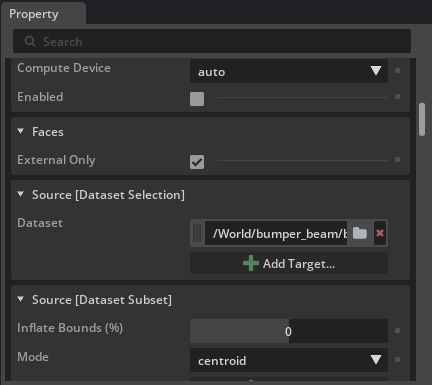
Task: Collapse the Source [Dataset Subset] section
Action: click(x=21, y=299)
